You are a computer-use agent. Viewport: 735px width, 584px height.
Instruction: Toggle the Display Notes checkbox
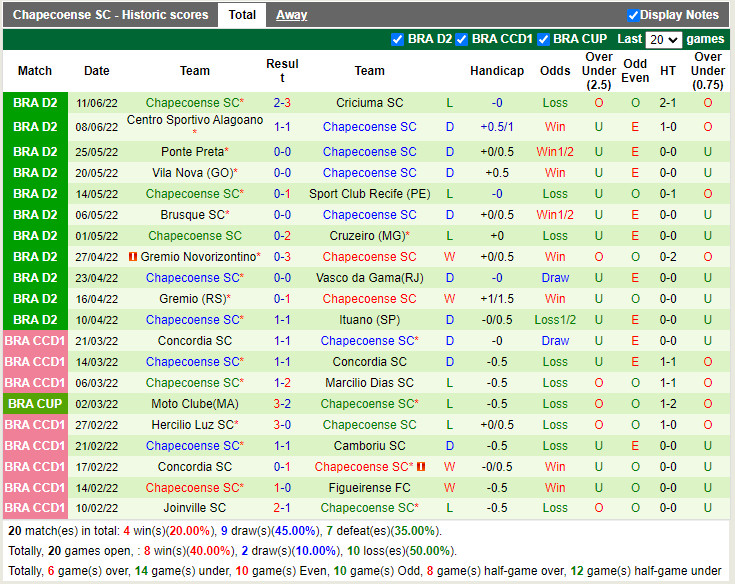coord(633,15)
